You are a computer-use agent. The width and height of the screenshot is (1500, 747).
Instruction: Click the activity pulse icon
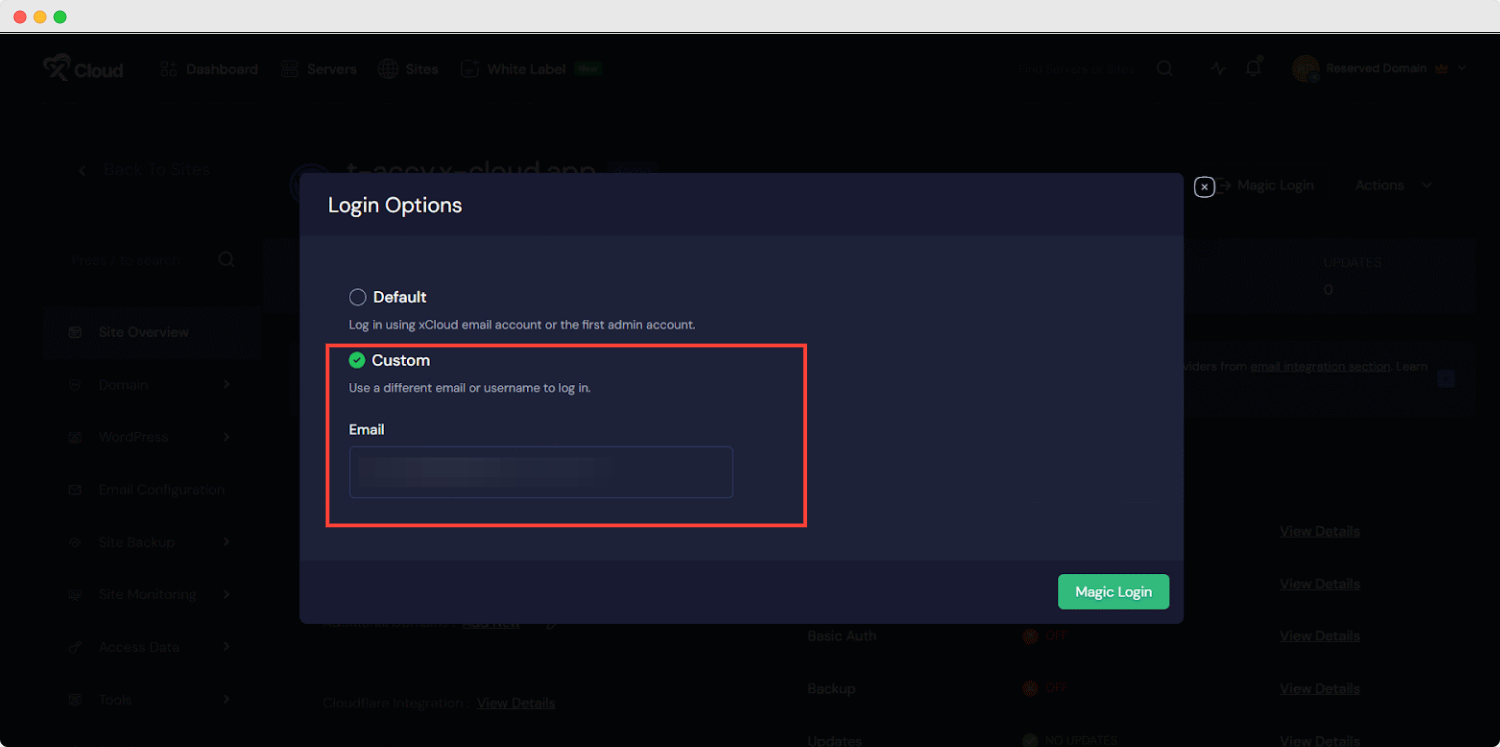pyautogui.click(x=1217, y=69)
